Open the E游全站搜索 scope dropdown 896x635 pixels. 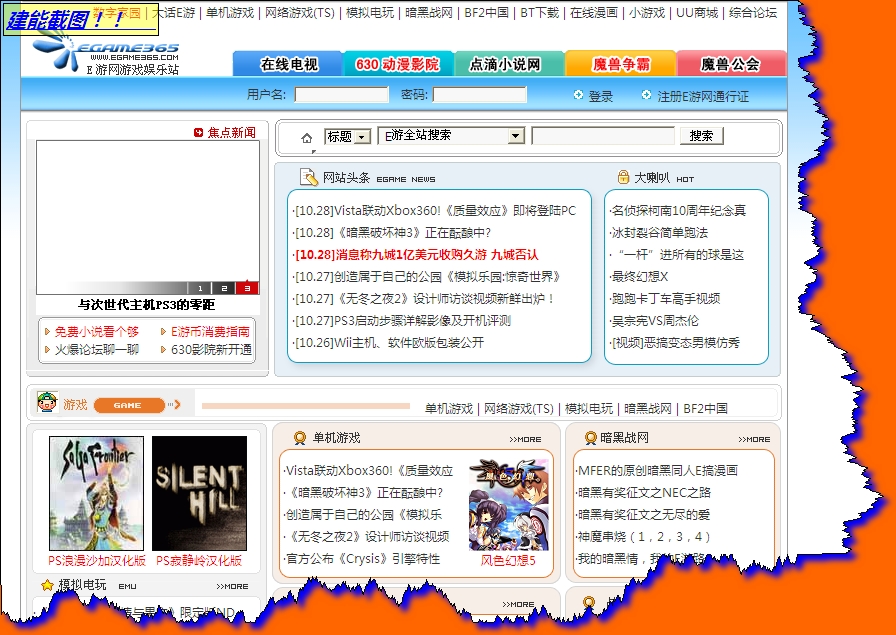coord(451,135)
